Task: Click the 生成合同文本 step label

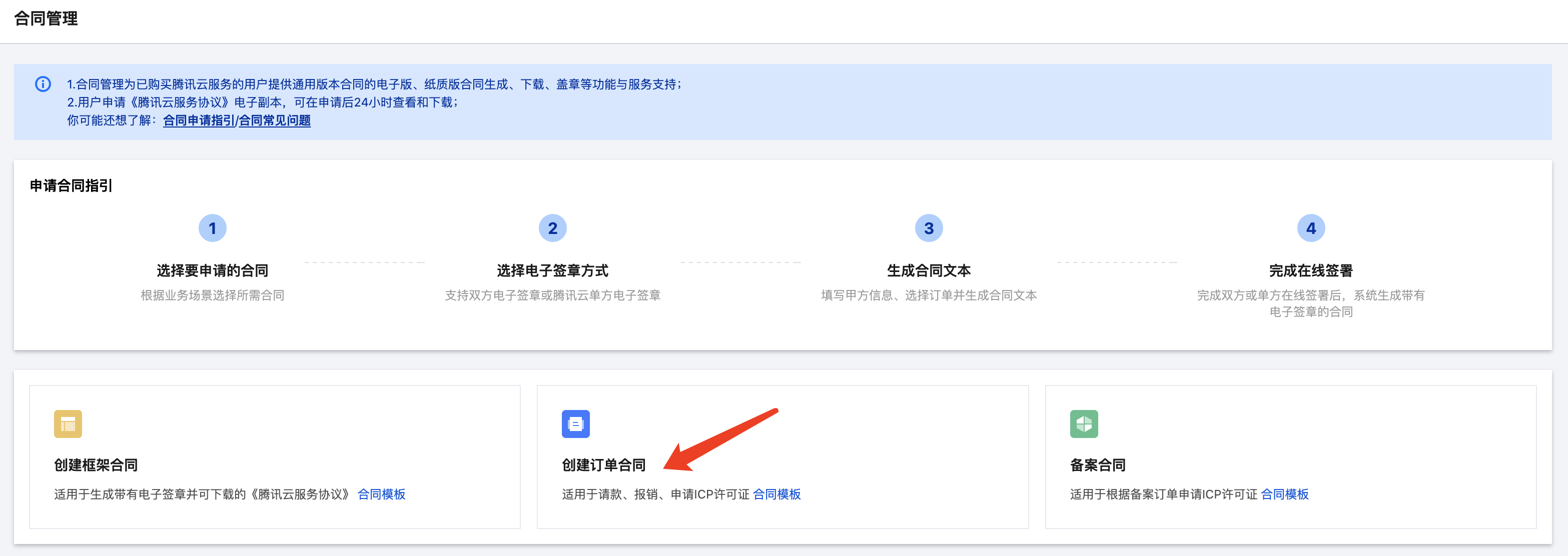Action: click(928, 270)
